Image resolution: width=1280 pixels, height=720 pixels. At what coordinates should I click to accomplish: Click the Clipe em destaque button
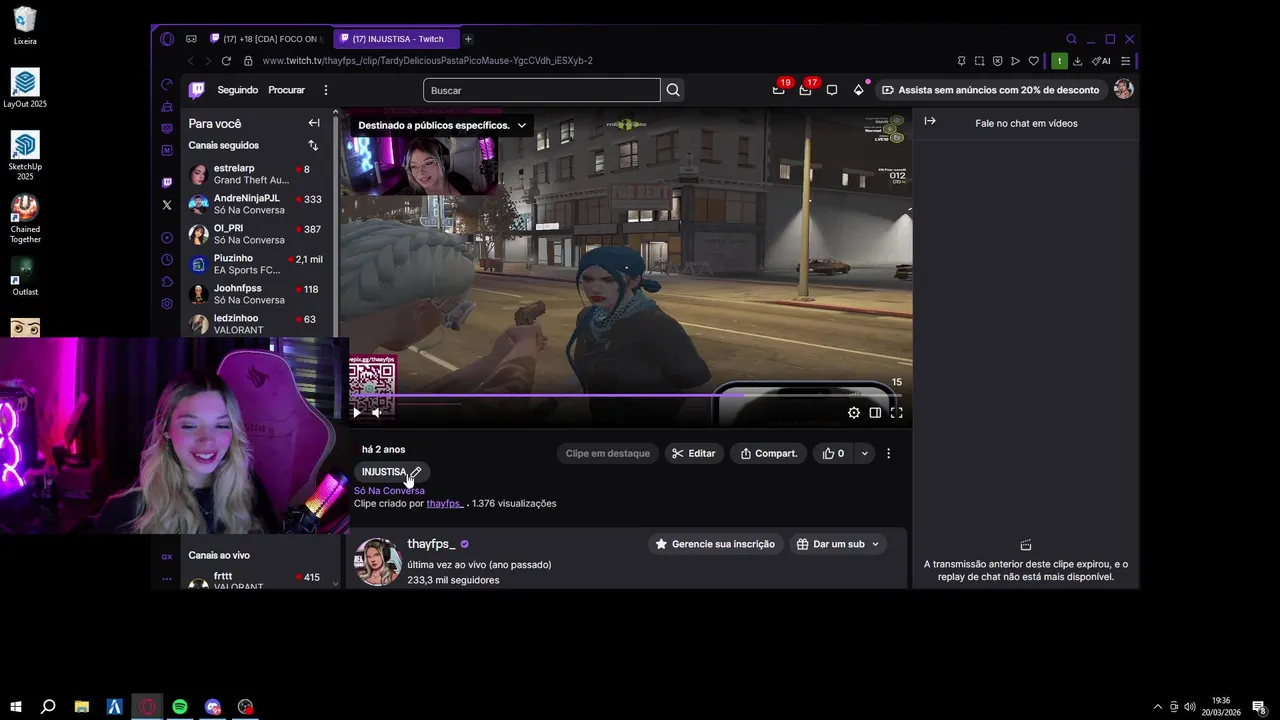(608, 453)
